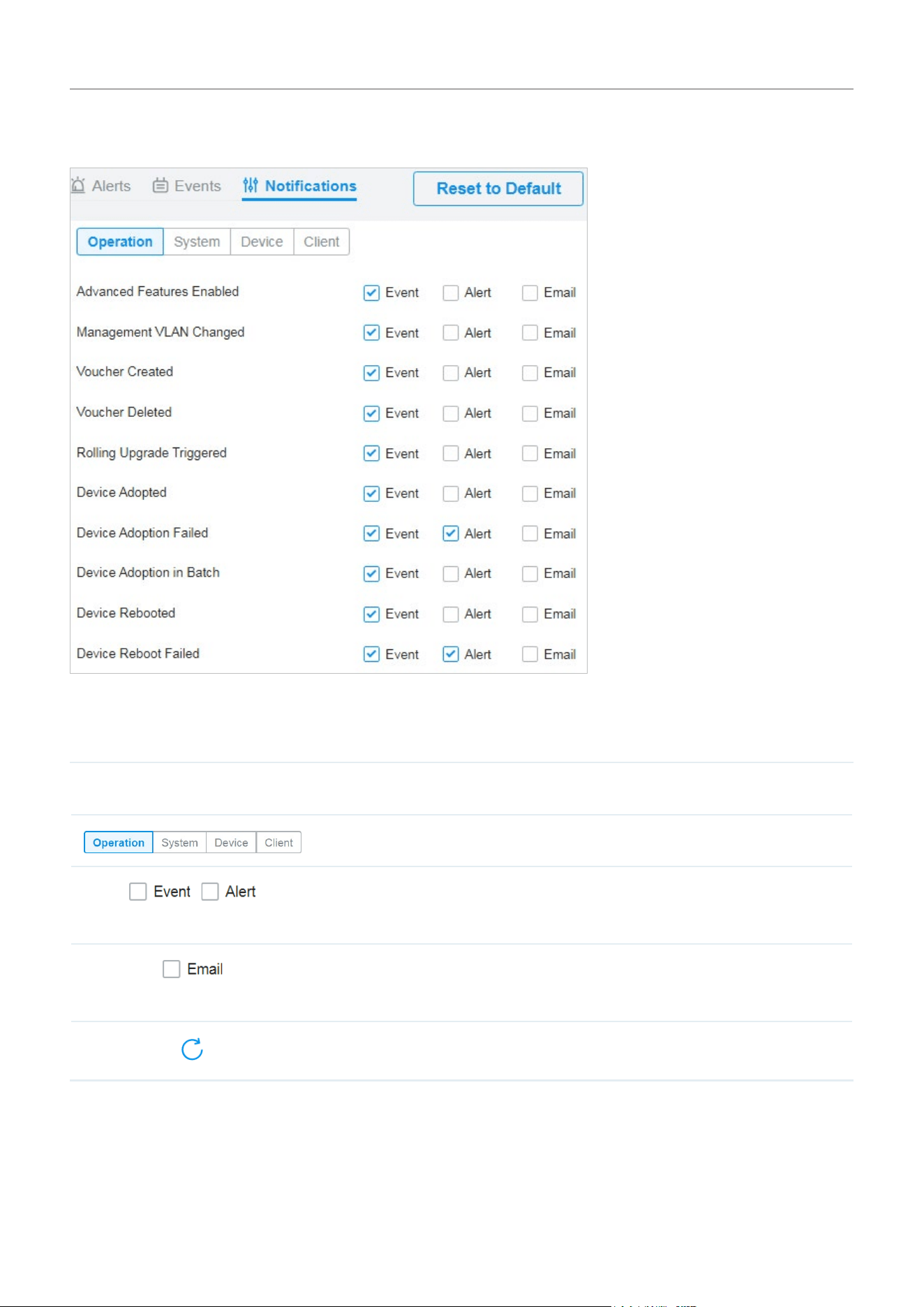Check Email for Advanced Features Enabled
924x1307 pixels.
530,293
